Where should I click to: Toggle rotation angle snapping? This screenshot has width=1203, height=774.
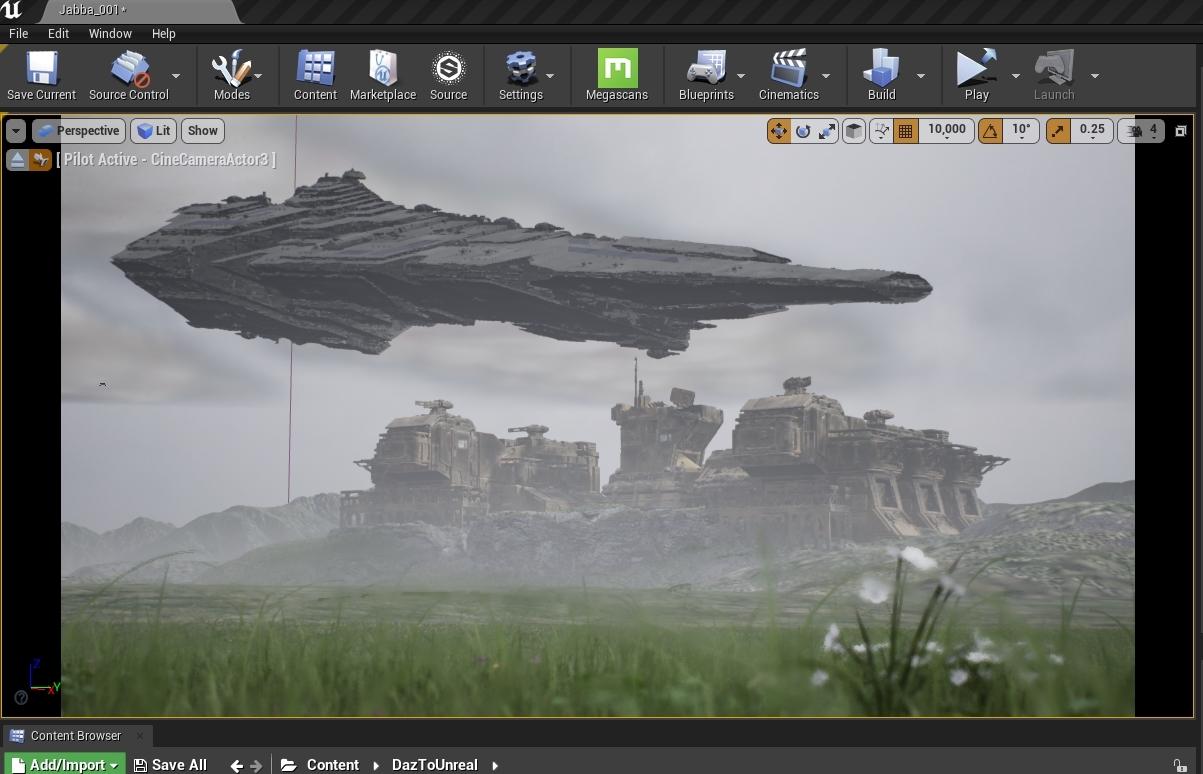(990, 131)
